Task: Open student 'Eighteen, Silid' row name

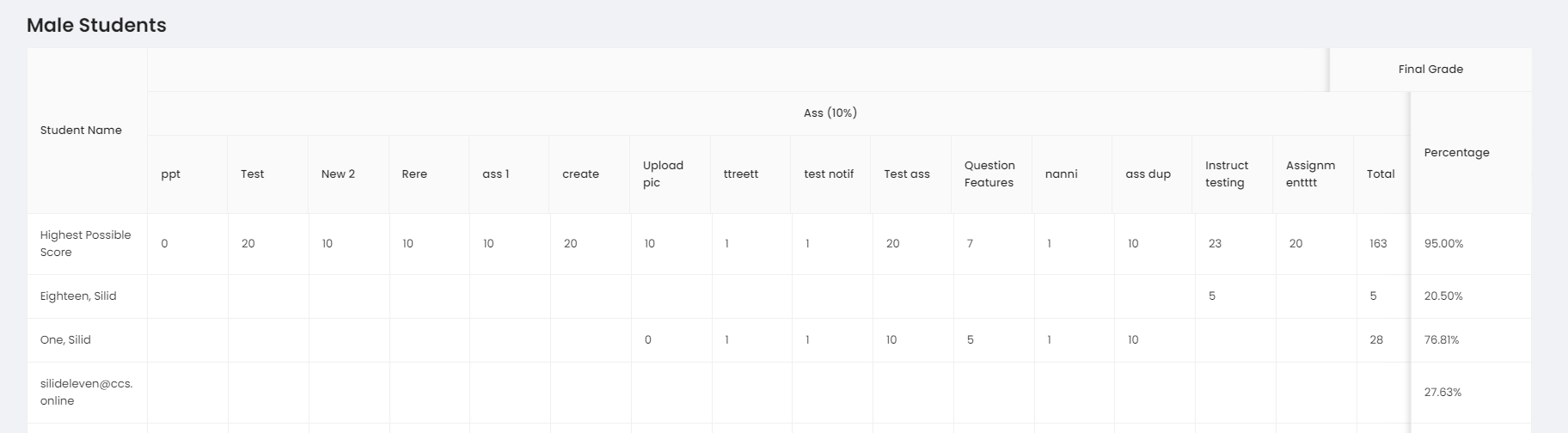Action: click(x=78, y=296)
